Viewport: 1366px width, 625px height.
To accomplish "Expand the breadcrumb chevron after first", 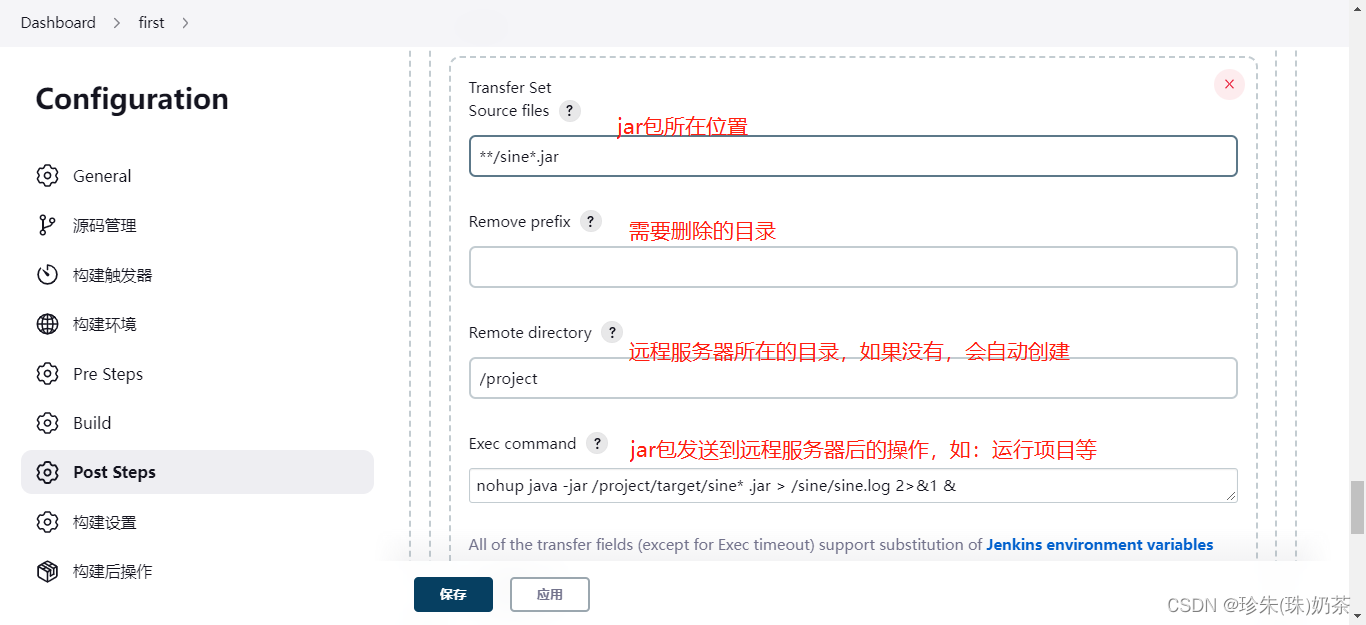I will click(185, 23).
